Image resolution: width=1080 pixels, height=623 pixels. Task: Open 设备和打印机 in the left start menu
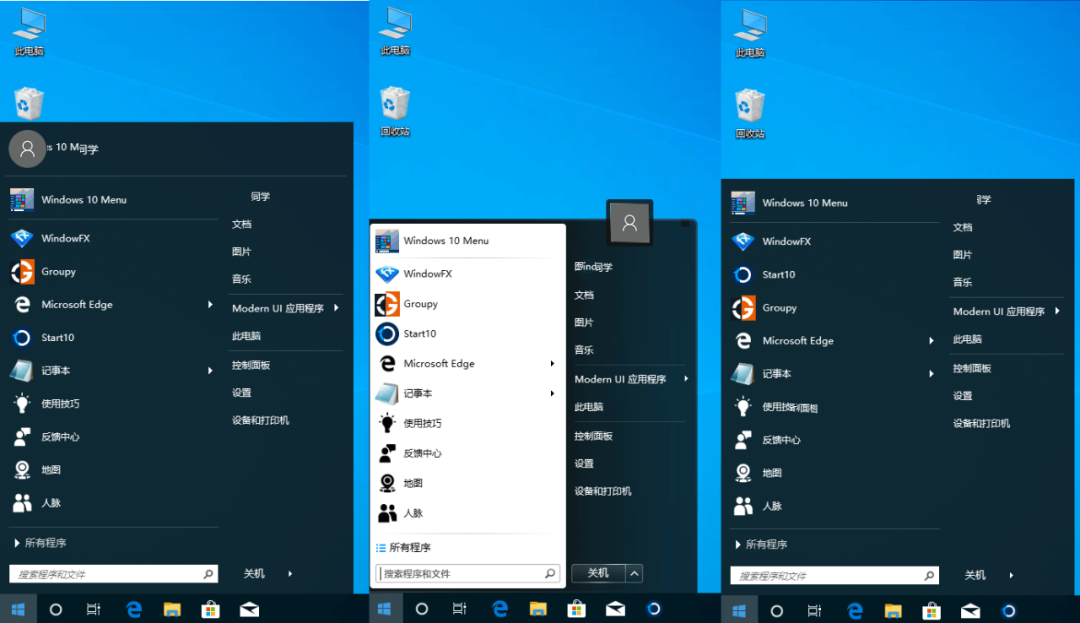[260, 420]
